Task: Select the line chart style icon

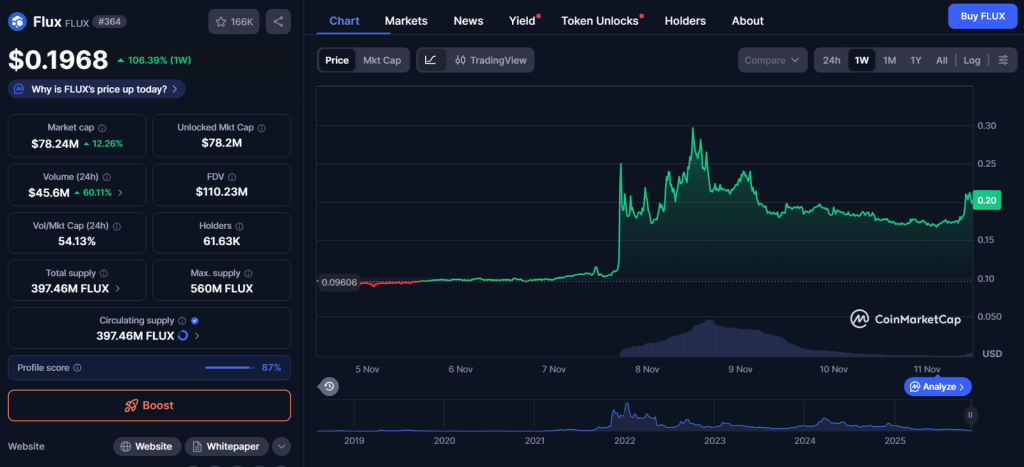Action: click(x=430, y=60)
